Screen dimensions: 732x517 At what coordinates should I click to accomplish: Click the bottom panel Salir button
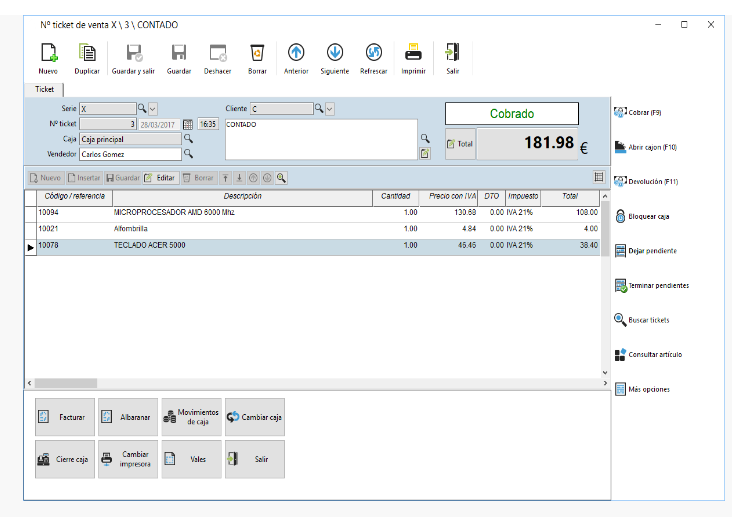coord(255,459)
